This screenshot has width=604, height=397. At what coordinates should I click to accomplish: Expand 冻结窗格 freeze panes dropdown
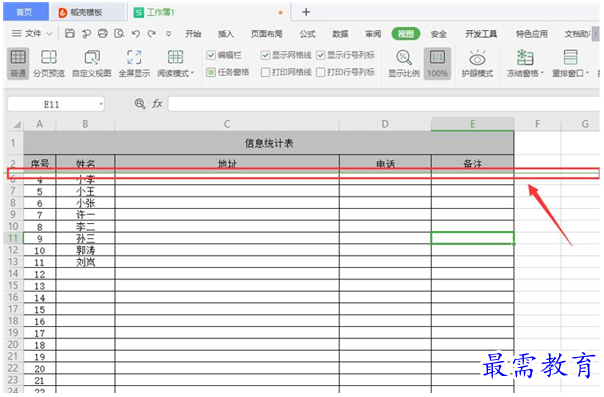(542, 73)
